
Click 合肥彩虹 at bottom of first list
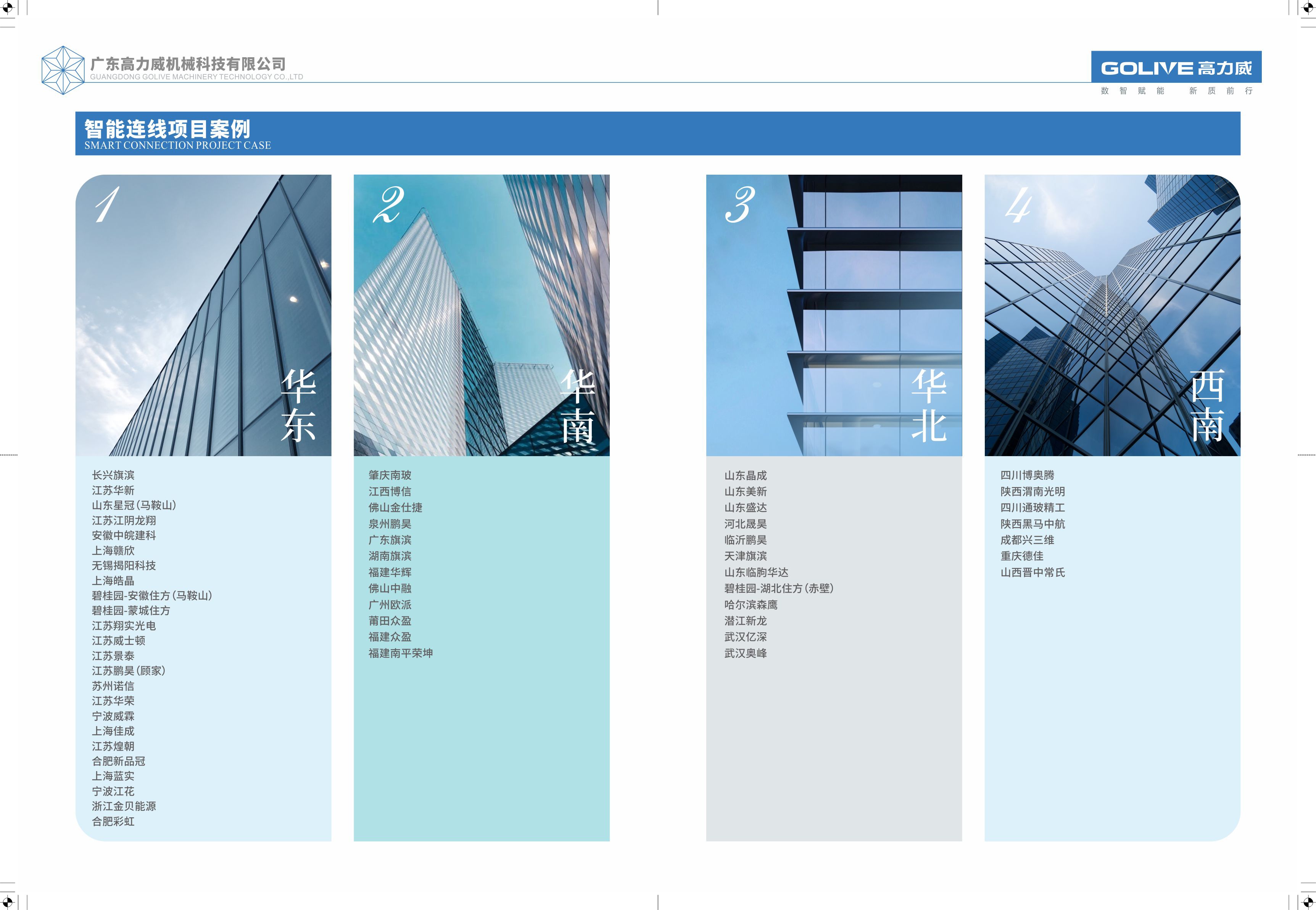[x=113, y=822]
